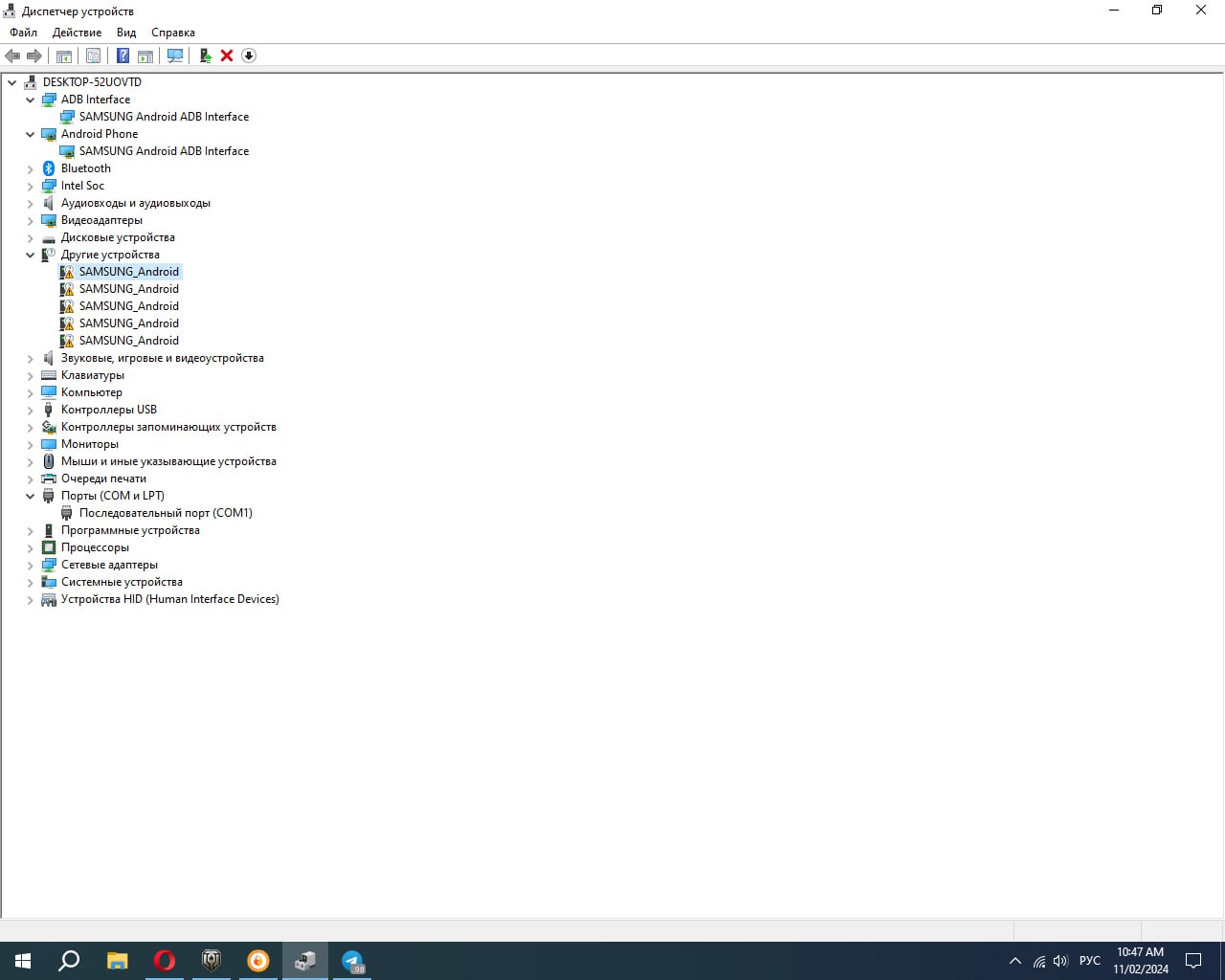
Task: Open the Справка menu
Action: click(173, 33)
